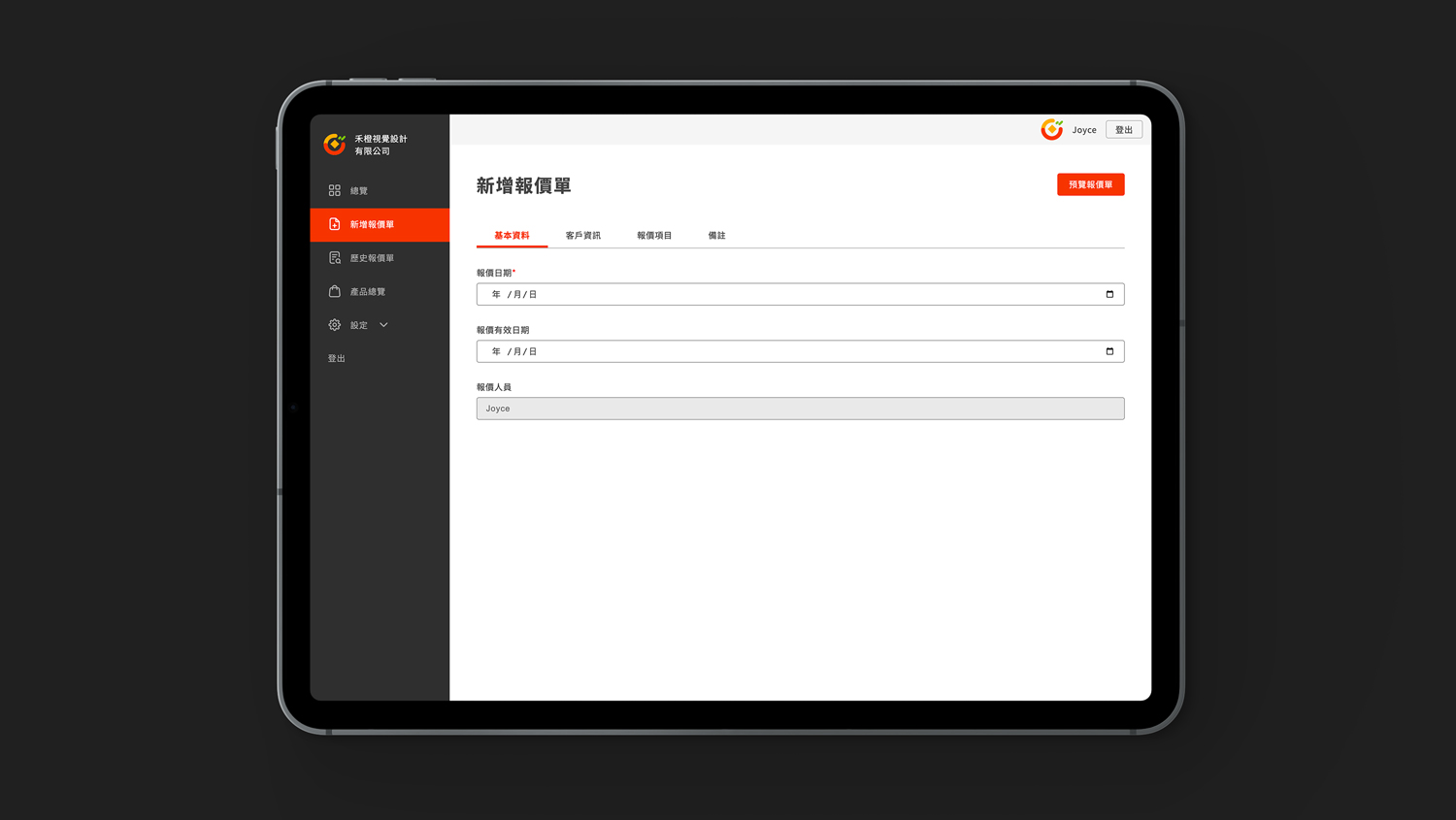This screenshot has height=820, width=1456.
Task: Expand the 設定 submenu chevron
Action: point(383,325)
